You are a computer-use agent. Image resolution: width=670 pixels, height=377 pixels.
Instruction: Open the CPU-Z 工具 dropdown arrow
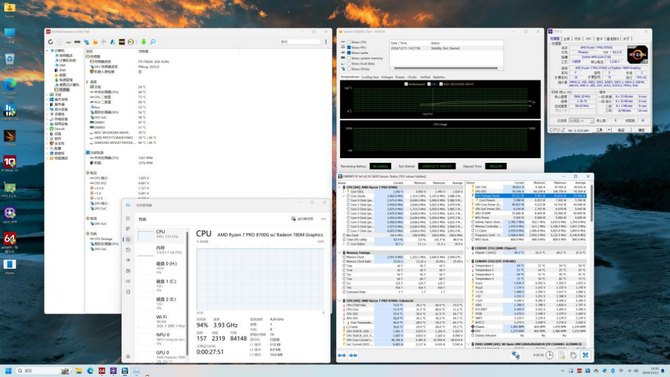point(609,130)
